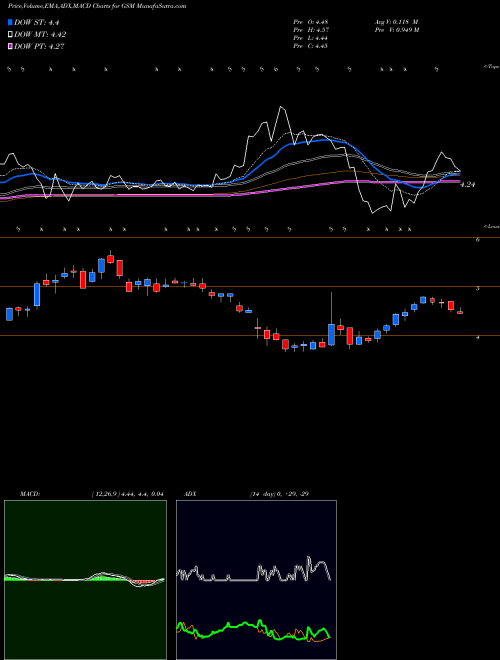Click the 4 price axis label
The width and height of the screenshot is (500, 660).
(x=478, y=337)
